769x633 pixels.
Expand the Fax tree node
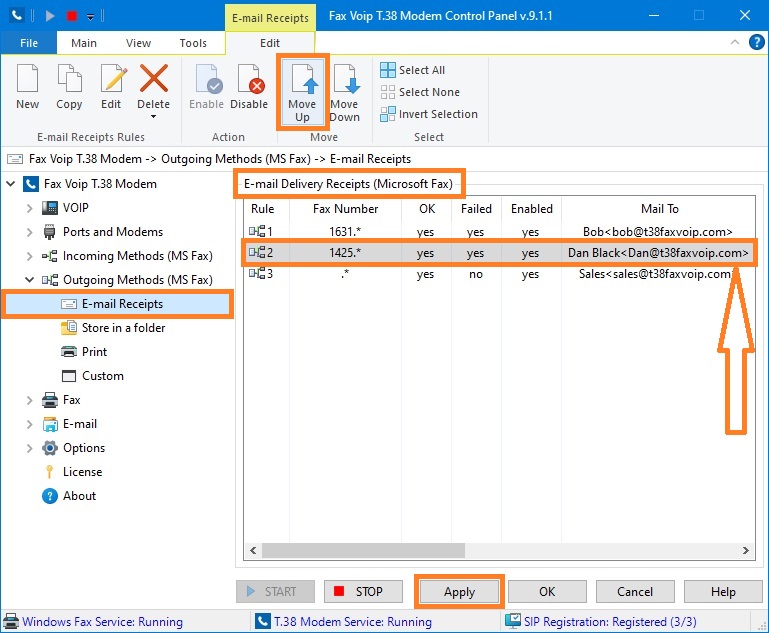pyautogui.click(x=29, y=400)
